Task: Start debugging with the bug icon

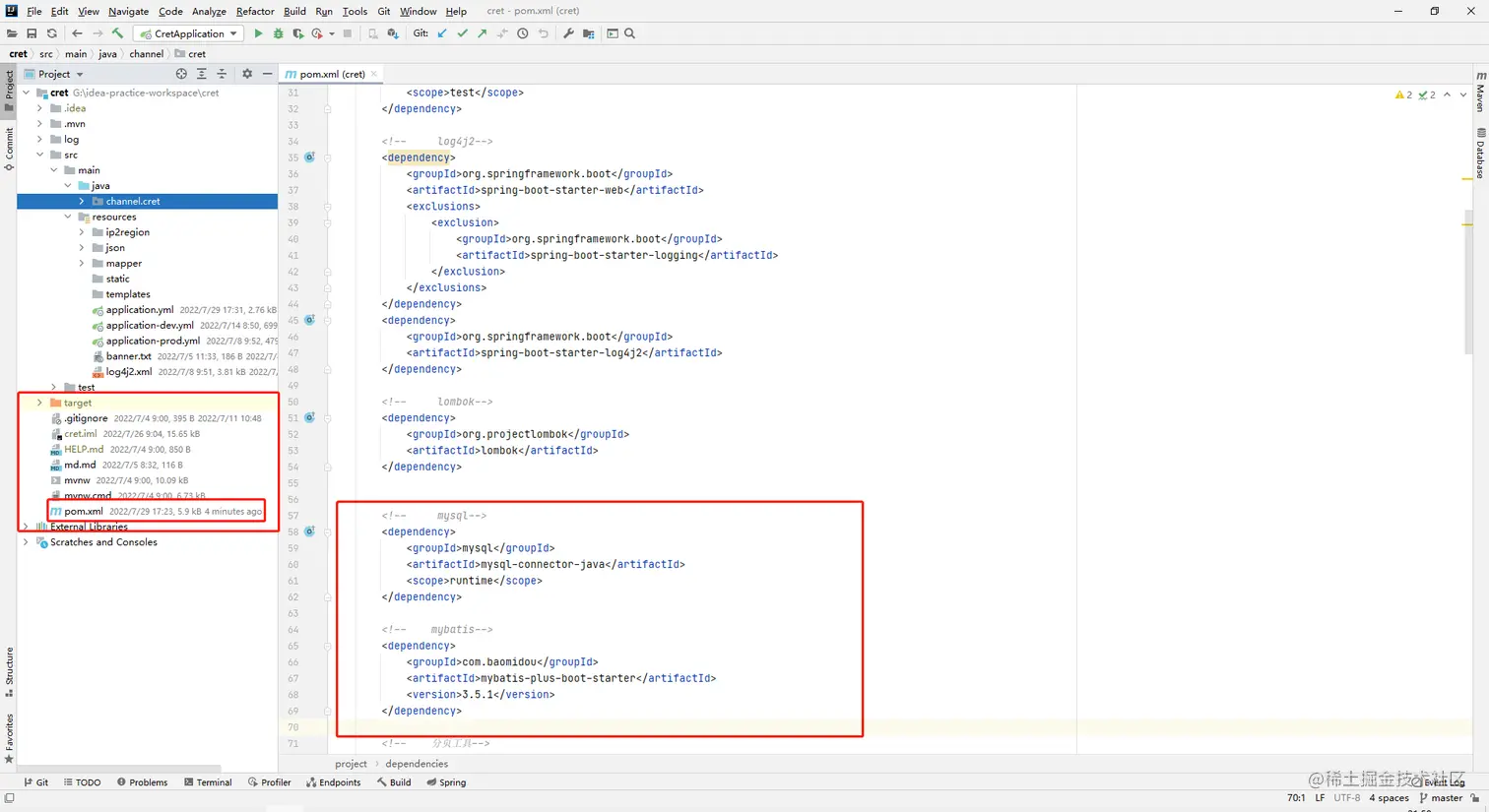Action: 278,33
